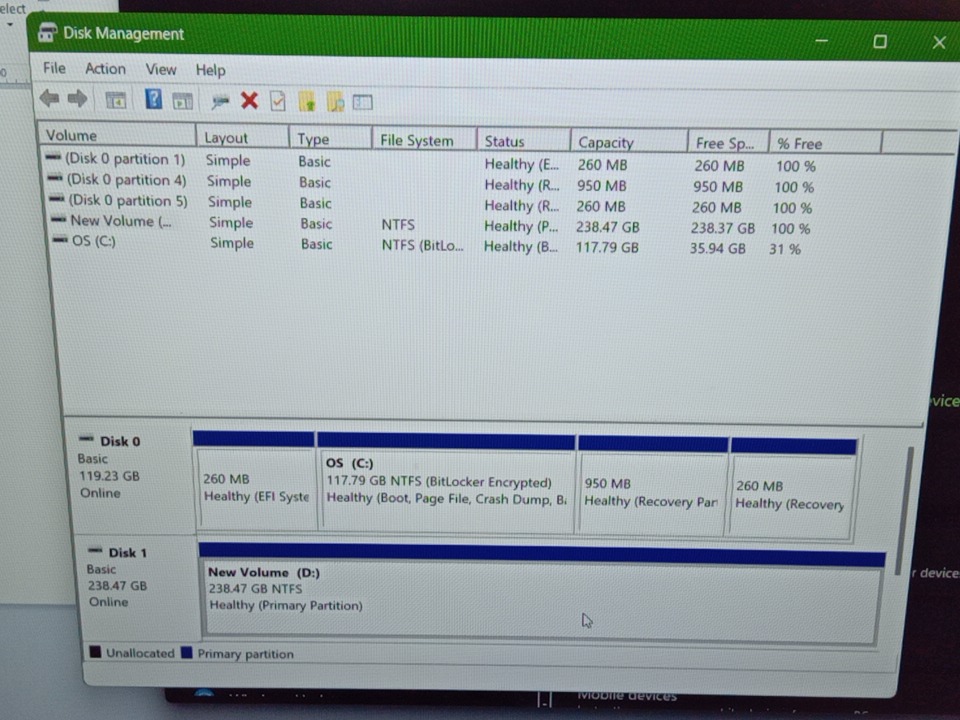This screenshot has height=720, width=960.
Task: Click drive icon beside Disk 0 partition 4
Action: (x=55, y=179)
